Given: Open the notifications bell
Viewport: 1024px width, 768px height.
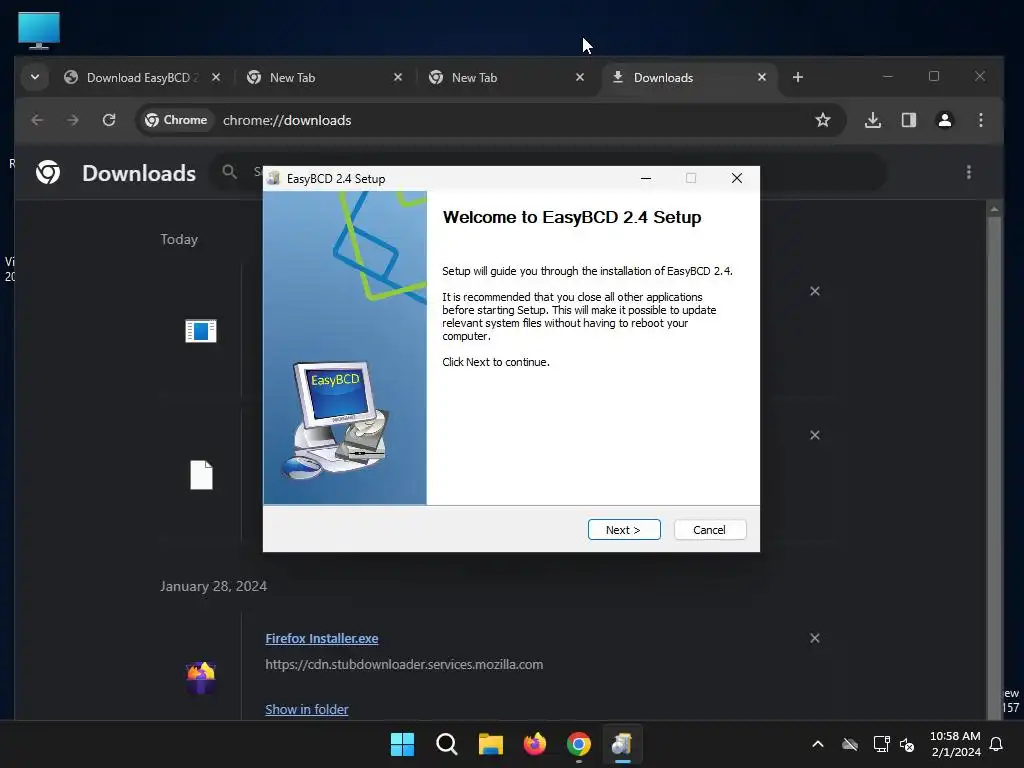Looking at the screenshot, I should click(x=997, y=744).
